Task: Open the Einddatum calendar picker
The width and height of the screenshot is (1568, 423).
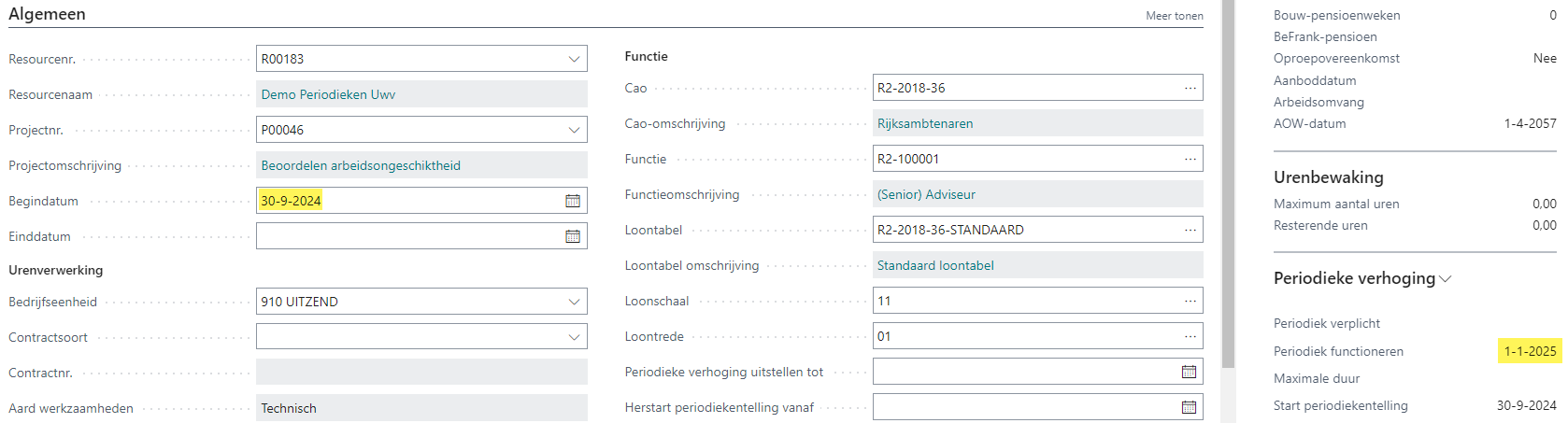Action: [573, 236]
